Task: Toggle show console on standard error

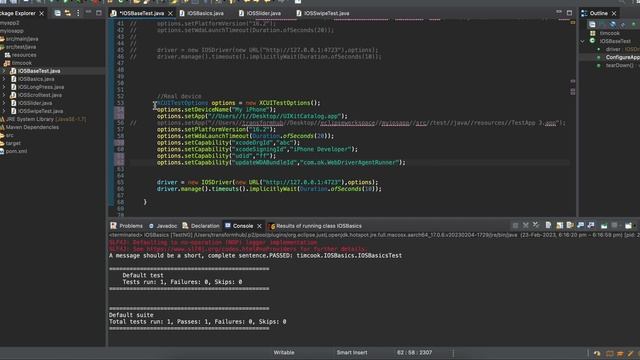Action: 591,225
